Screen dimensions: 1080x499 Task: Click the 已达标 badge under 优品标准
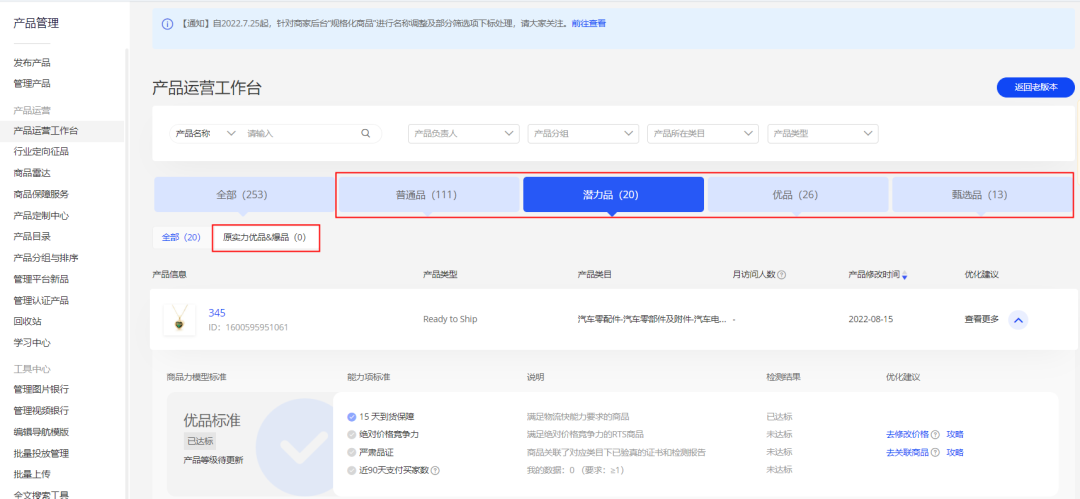coord(200,441)
